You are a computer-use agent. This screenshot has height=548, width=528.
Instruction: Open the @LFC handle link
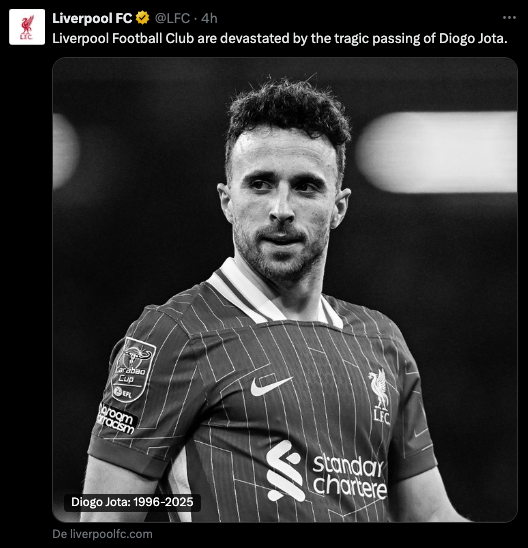point(172,18)
